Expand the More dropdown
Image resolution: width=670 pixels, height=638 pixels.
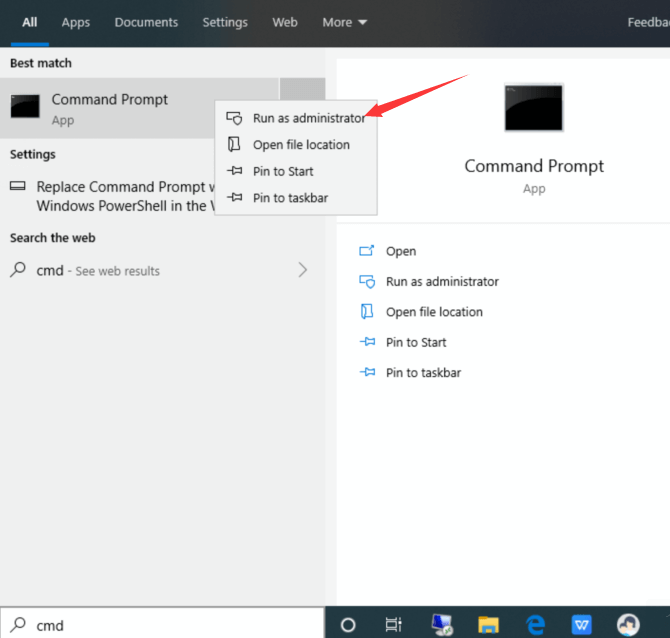tap(344, 22)
